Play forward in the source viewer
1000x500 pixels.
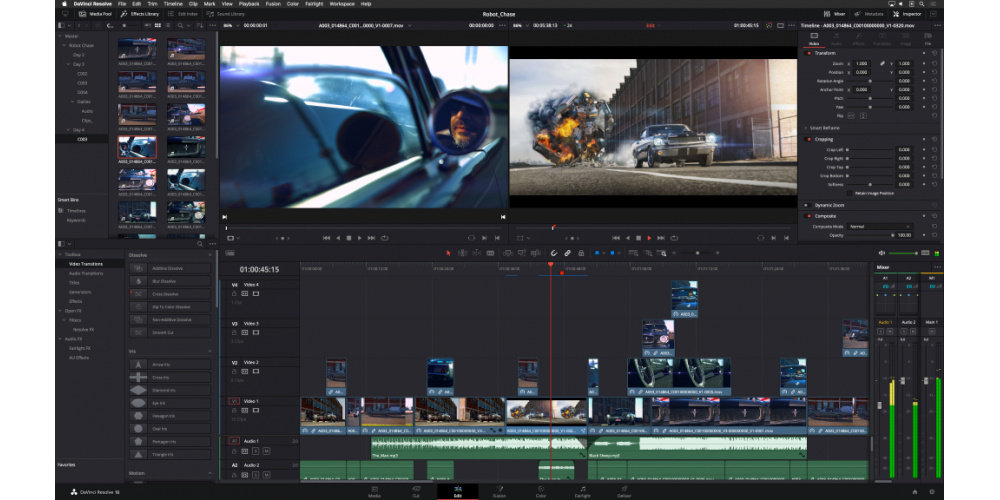click(x=360, y=238)
